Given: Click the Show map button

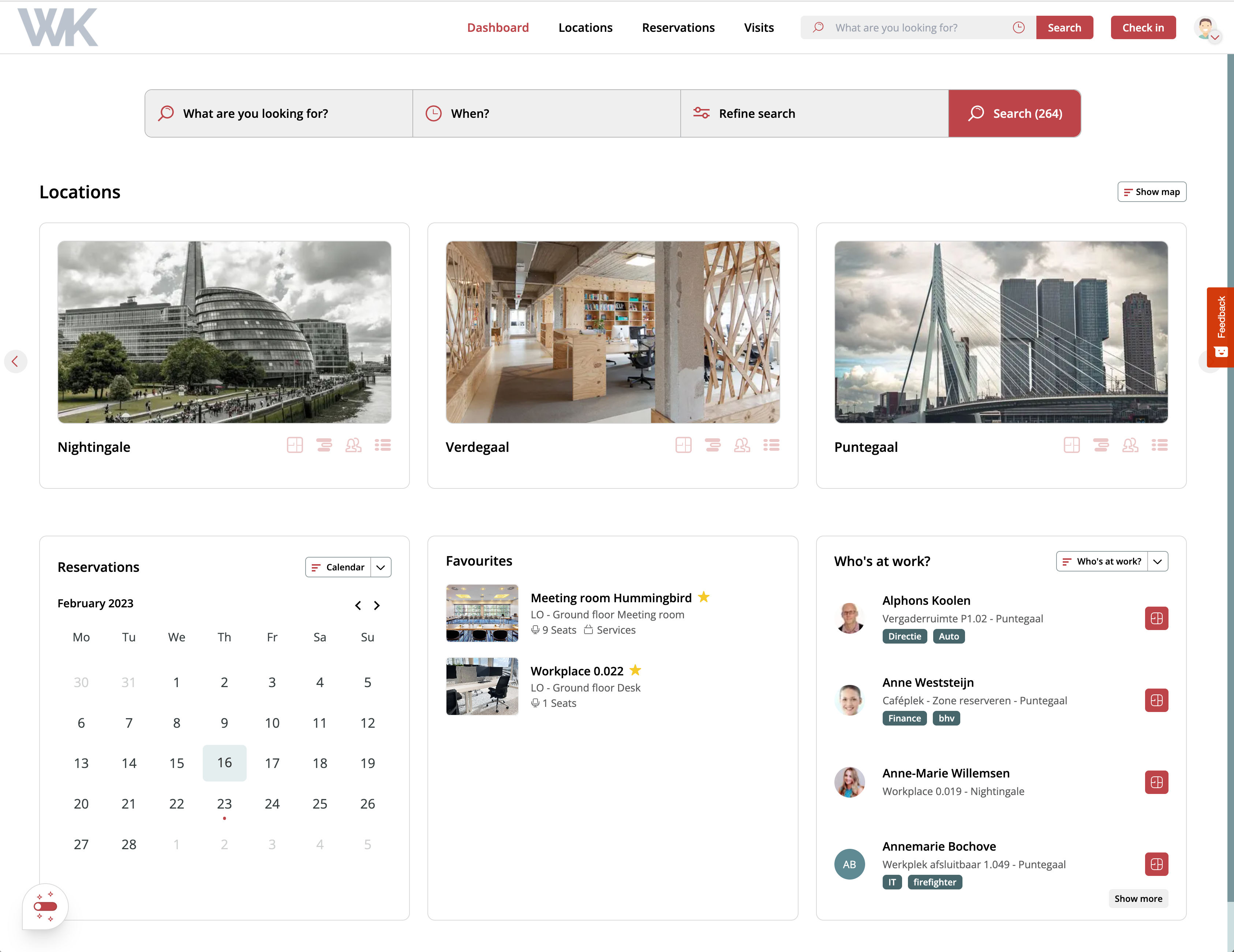Looking at the screenshot, I should [1152, 192].
